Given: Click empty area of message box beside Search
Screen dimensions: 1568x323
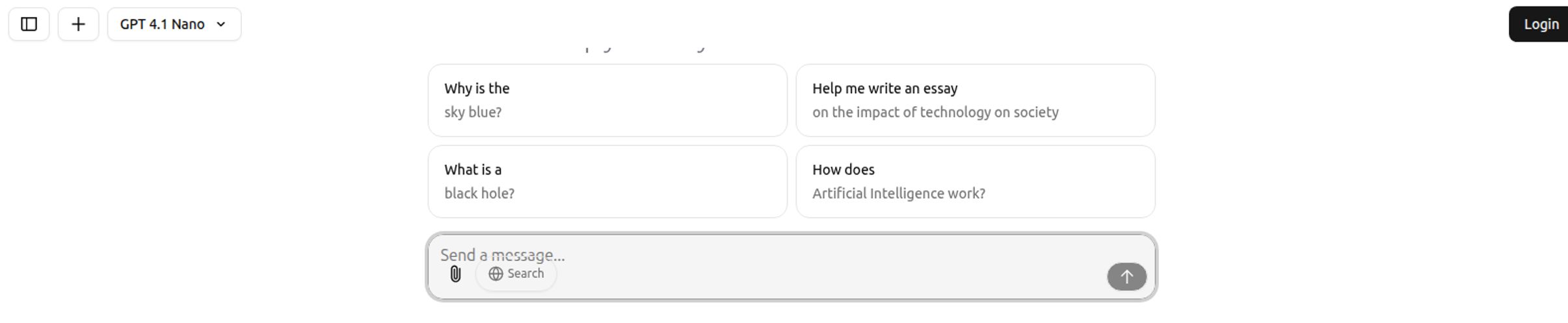Looking at the screenshot, I should click(826, 277).
